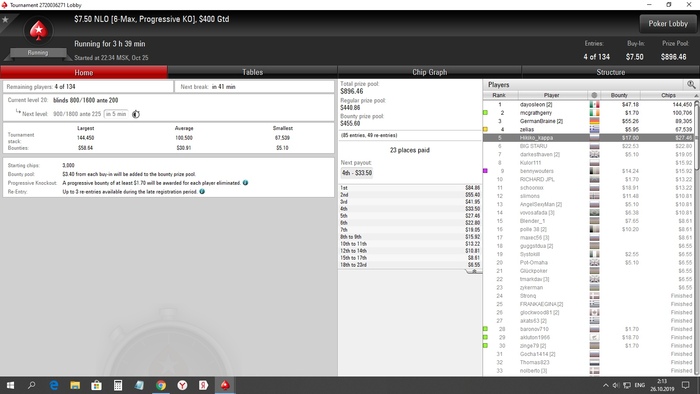The width and height of the screenshot is (700, 394).
Task: Open info icon next to Re-Entry description
Action: (x=202, y=191)
